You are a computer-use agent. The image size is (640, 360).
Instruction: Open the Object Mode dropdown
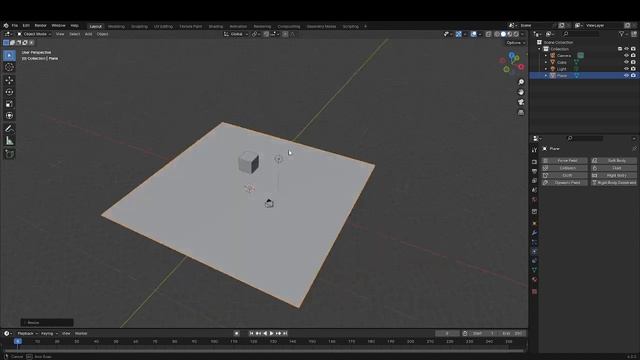click(x=34, y=34)
